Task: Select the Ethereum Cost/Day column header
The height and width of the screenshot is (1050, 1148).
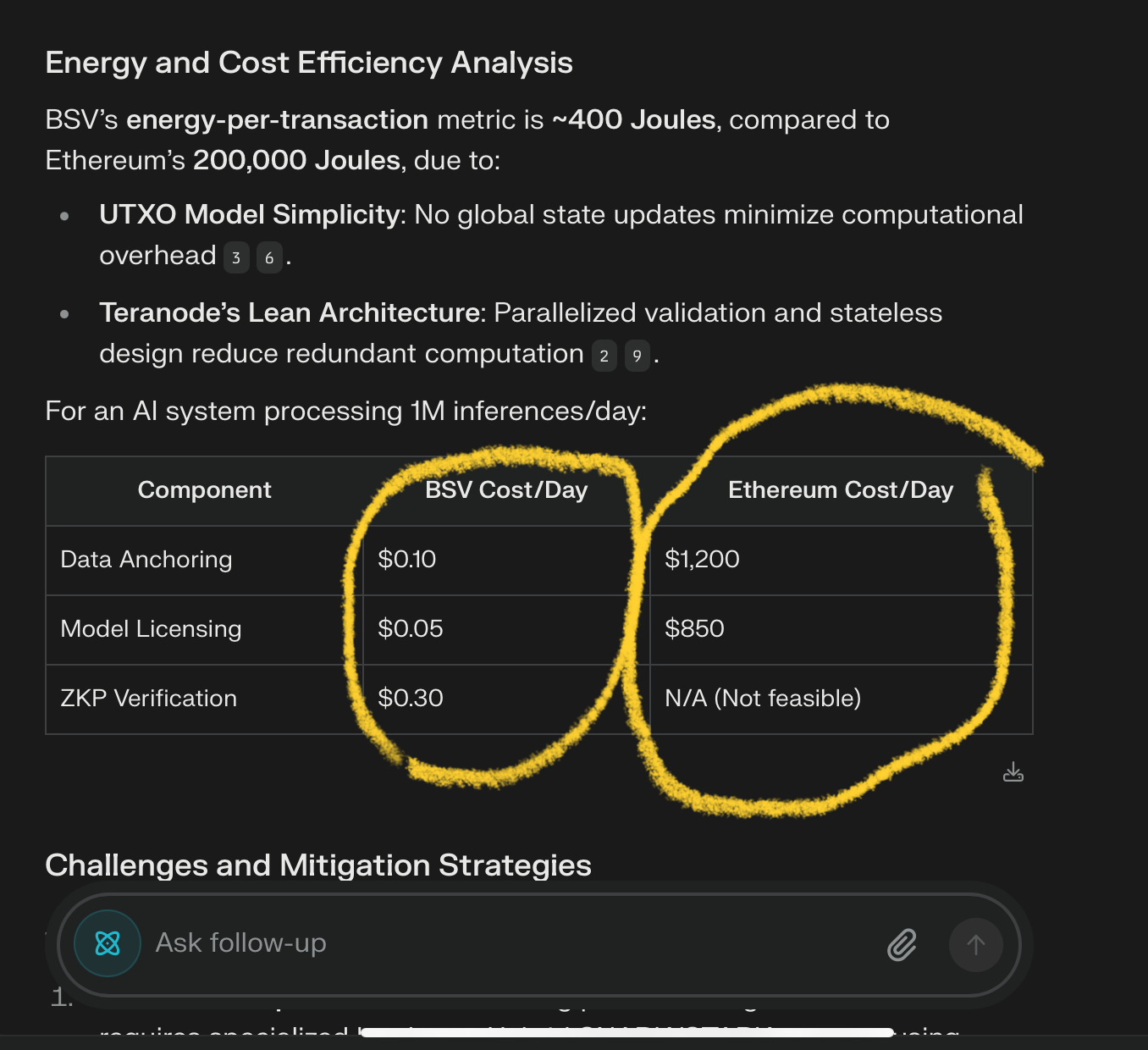Action: [x=841, y=490]
